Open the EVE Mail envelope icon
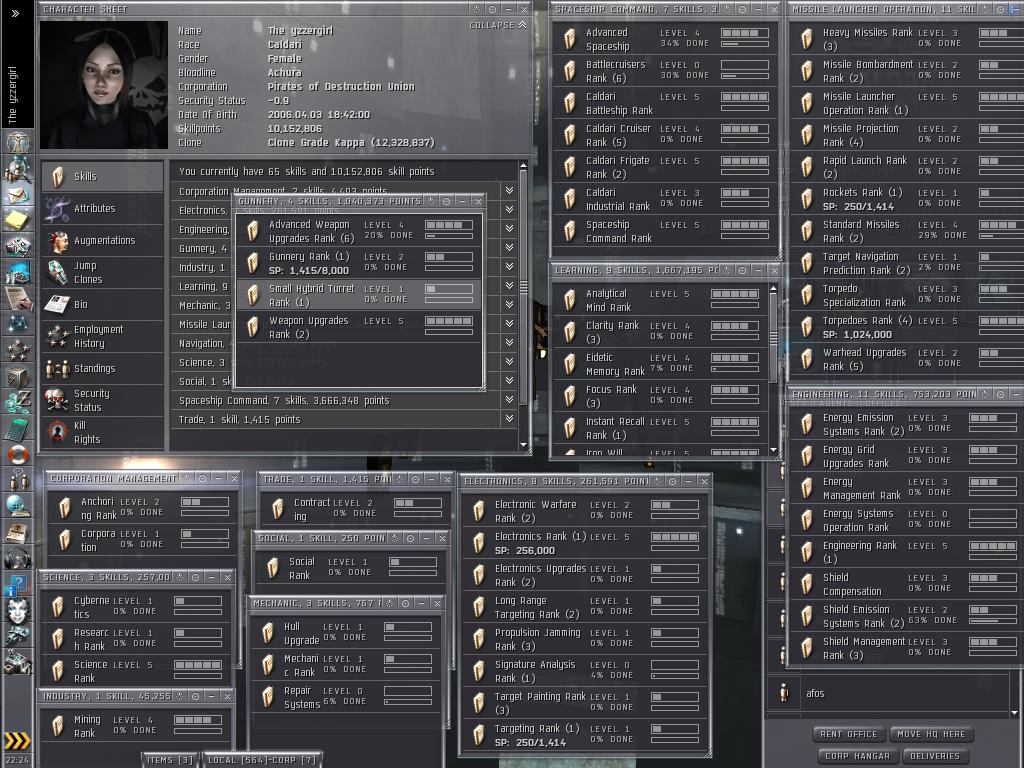This screenshot has width=1024, height=768. pos(18,195)
